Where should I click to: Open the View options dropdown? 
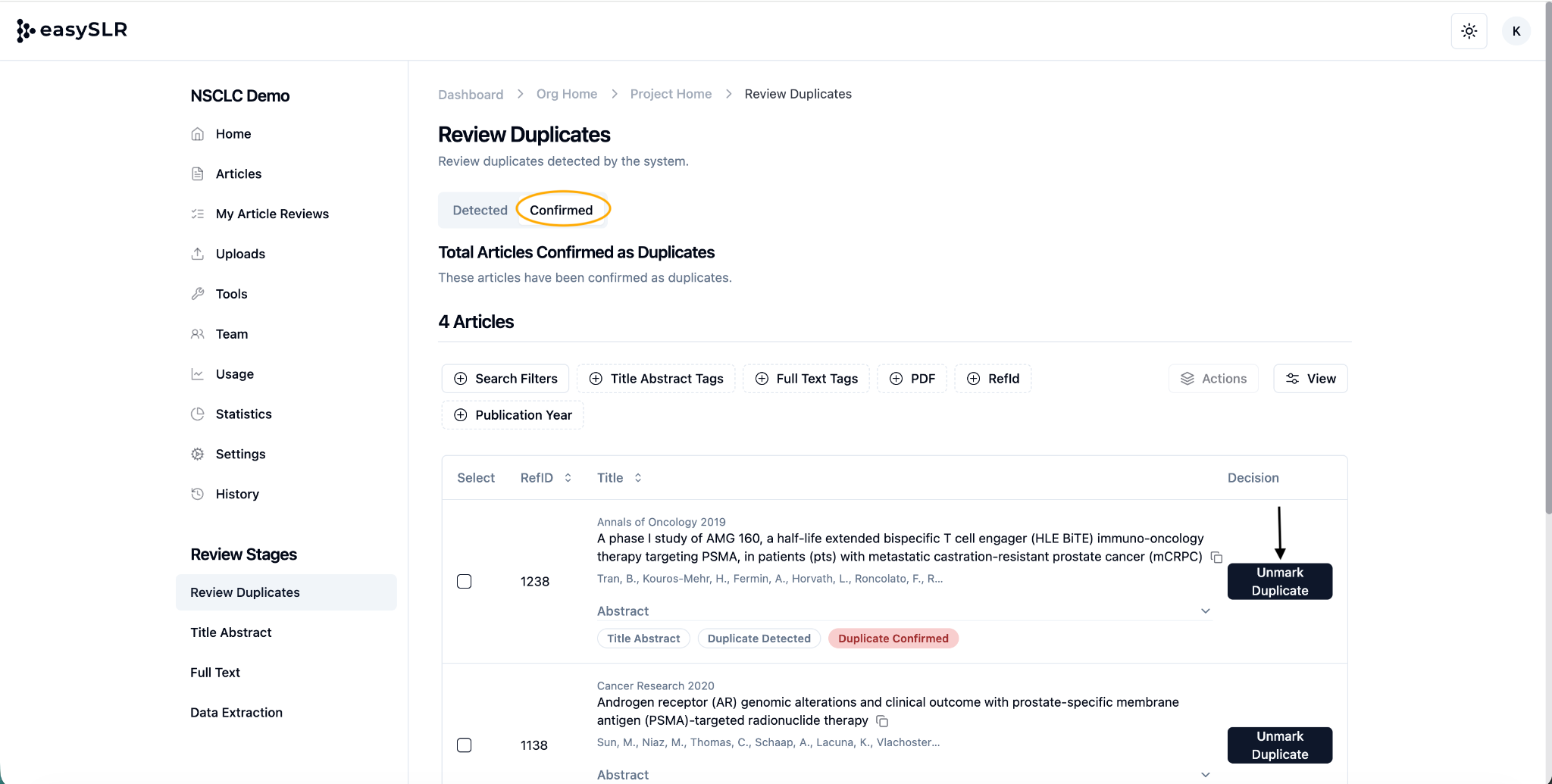pyautogui.click(x=1310, y=379)
